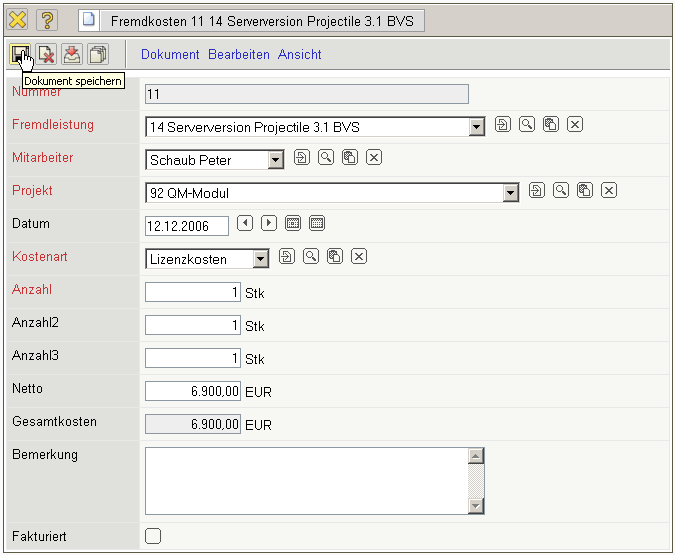The image size is (675, 556).
Task: Expand the Kostenart dropdown
Action: (x=261, y=259)
